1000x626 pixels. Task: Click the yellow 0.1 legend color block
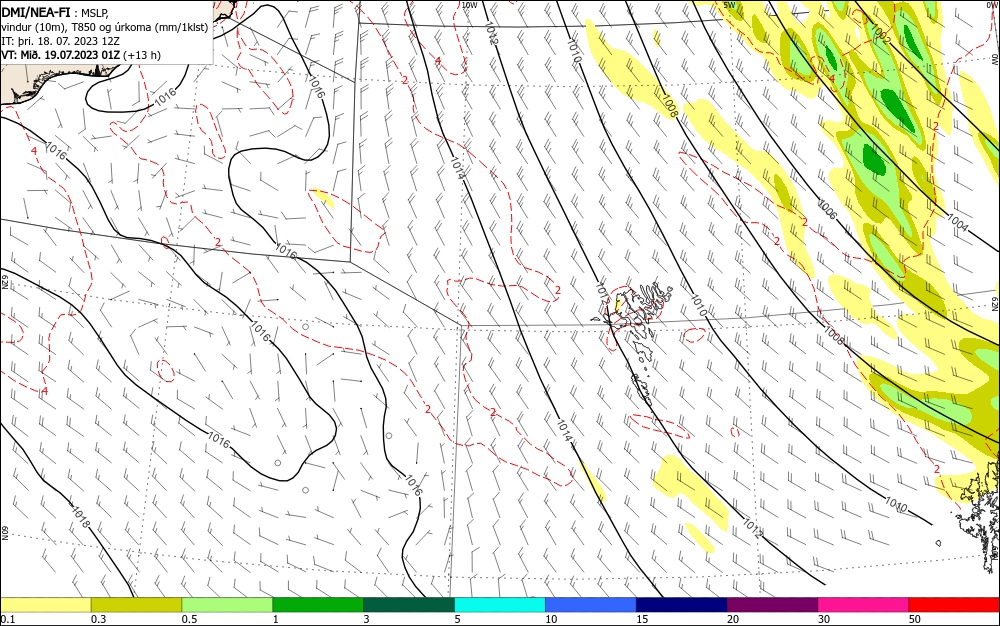(45, 605)
